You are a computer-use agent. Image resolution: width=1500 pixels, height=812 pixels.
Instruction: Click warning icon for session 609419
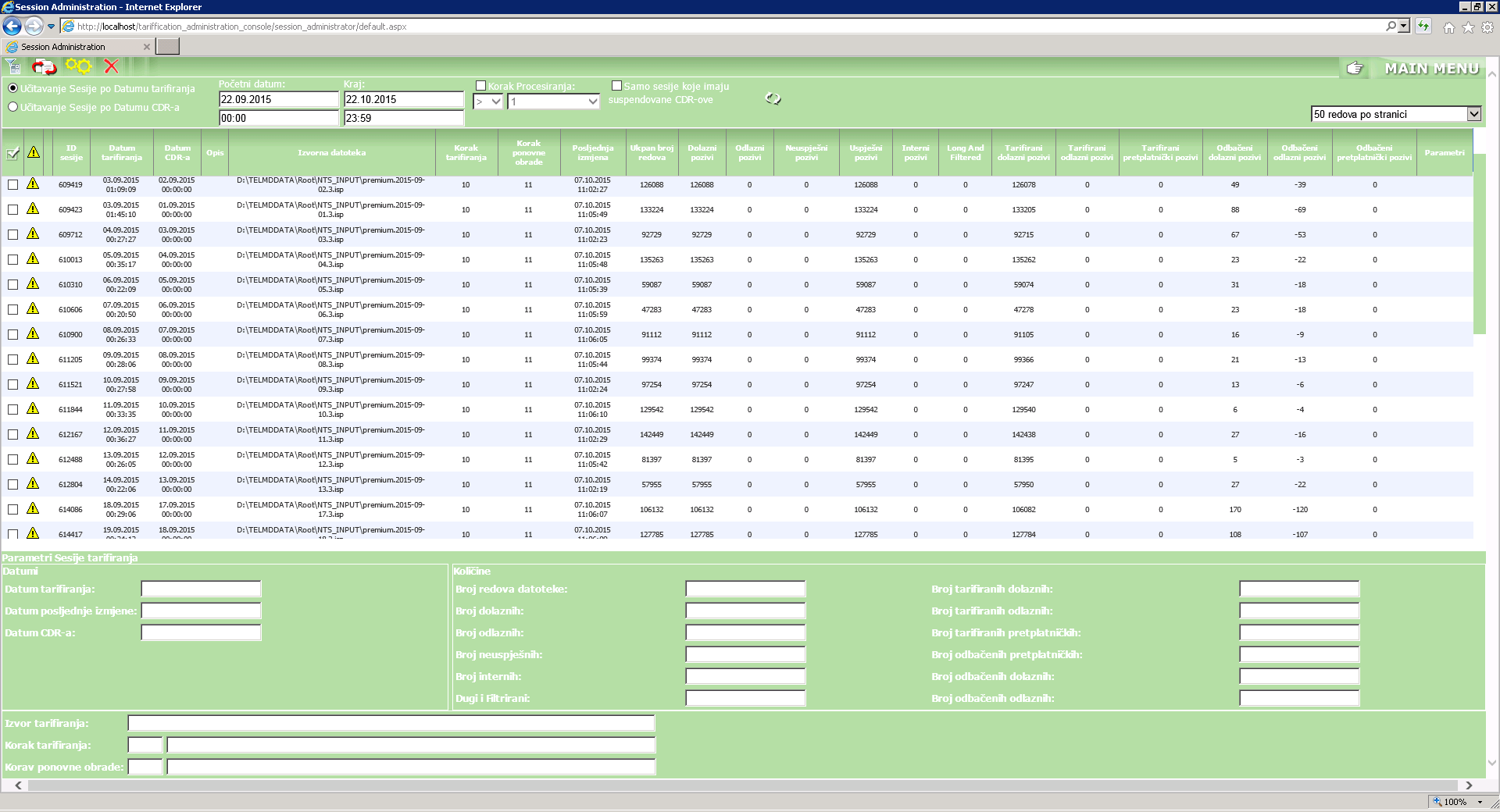[x=33, y=183]
